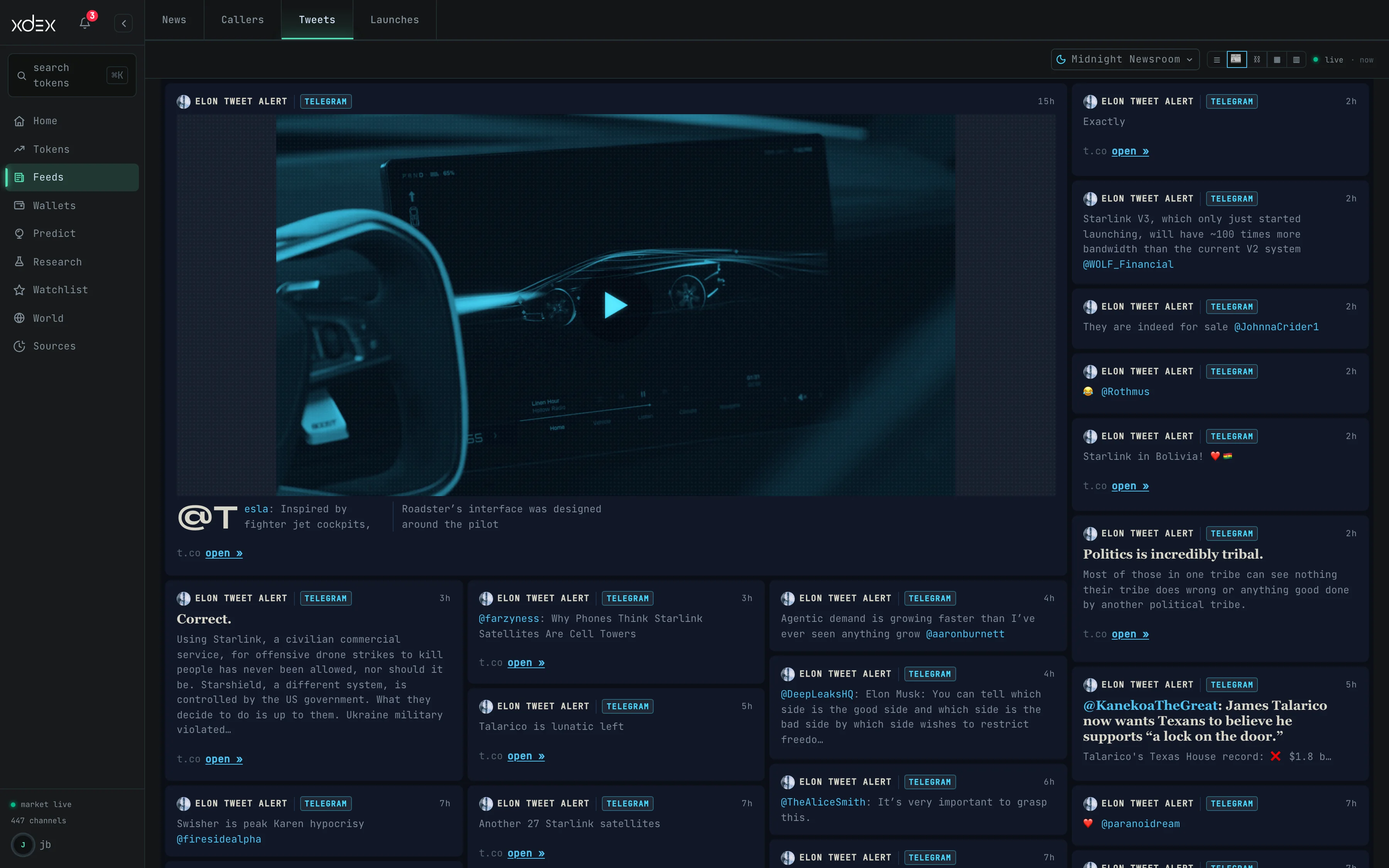Open the notifications bell

[x=85, y=23]
